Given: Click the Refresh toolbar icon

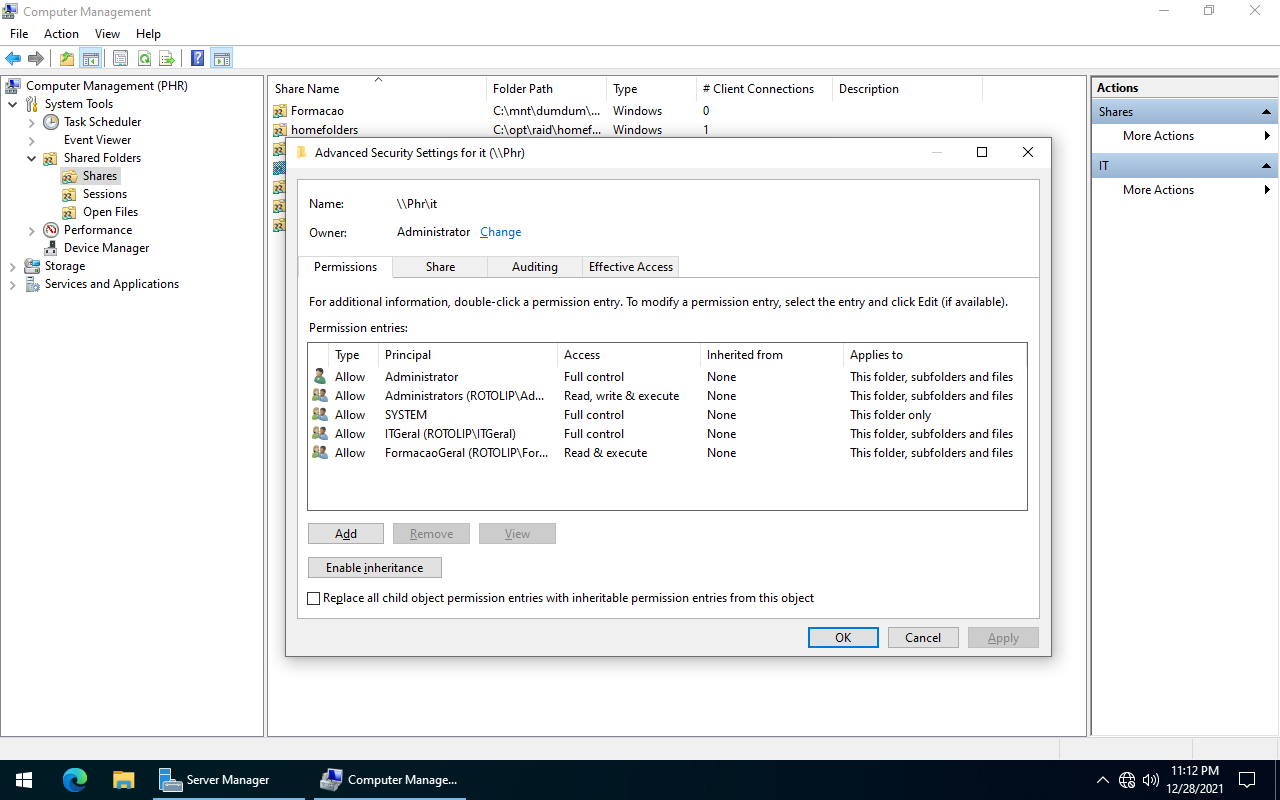Looking at the screenshot, I should pos(144,59).
